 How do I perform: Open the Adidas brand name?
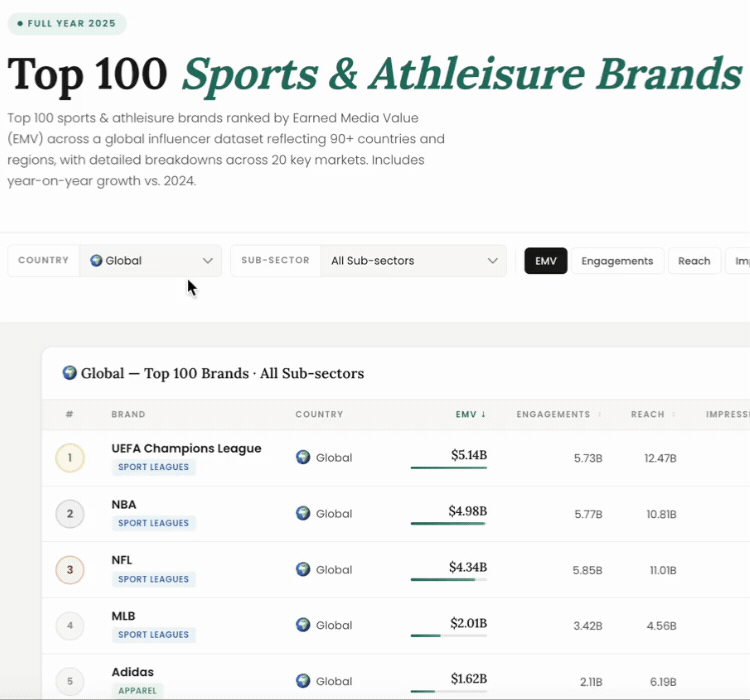[132, 672]
